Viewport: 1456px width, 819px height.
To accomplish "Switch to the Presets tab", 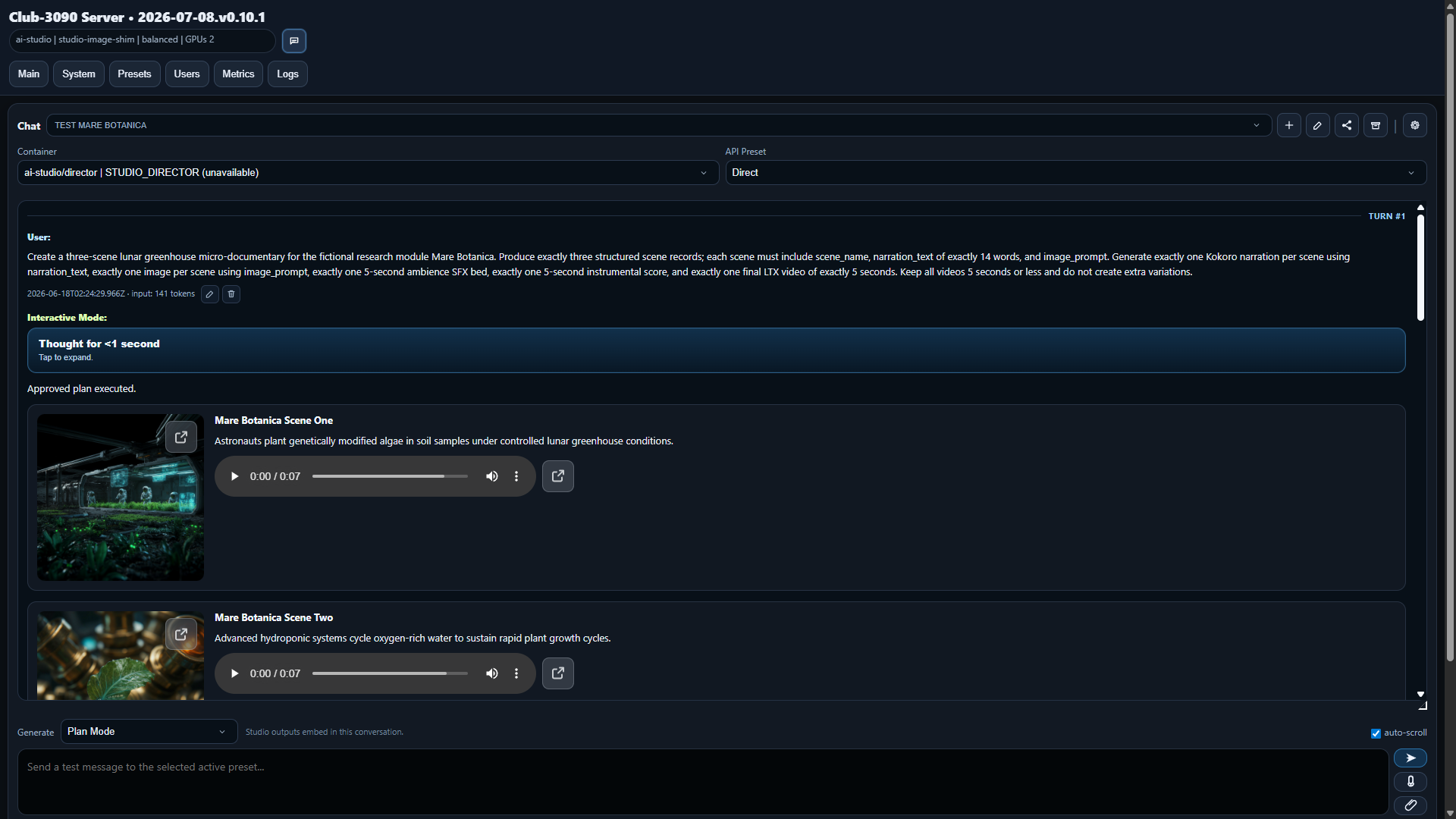I will (134, 74).
